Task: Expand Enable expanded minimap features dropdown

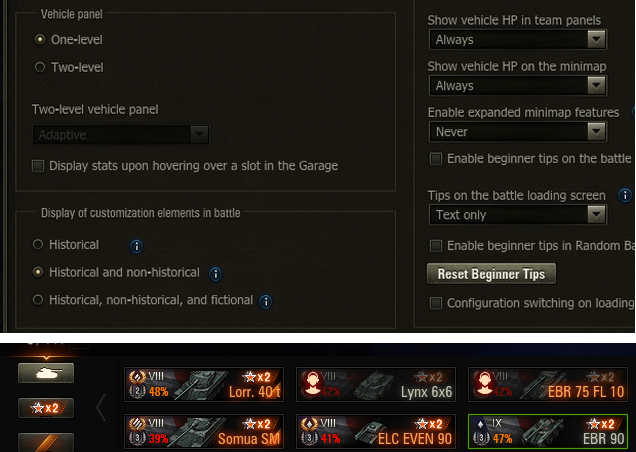Action: point(518,131)
